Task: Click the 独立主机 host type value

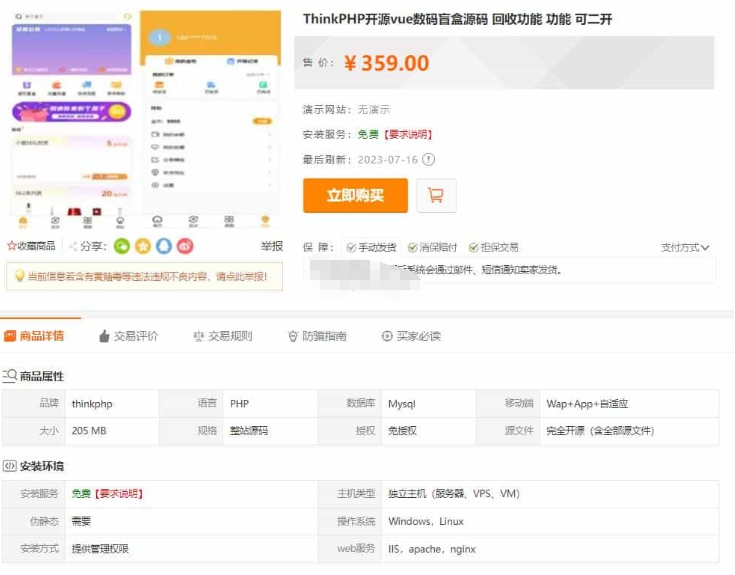Action: click(x=454, y=493)
